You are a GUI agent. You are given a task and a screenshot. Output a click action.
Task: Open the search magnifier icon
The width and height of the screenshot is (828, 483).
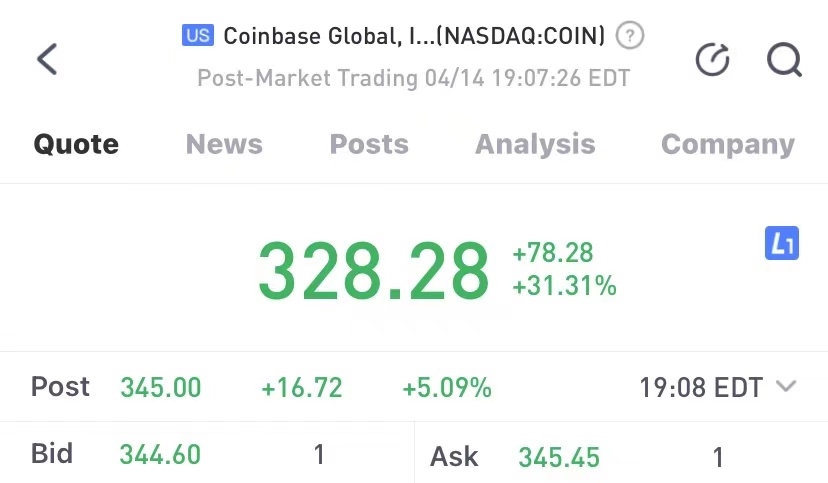[784, 60]
